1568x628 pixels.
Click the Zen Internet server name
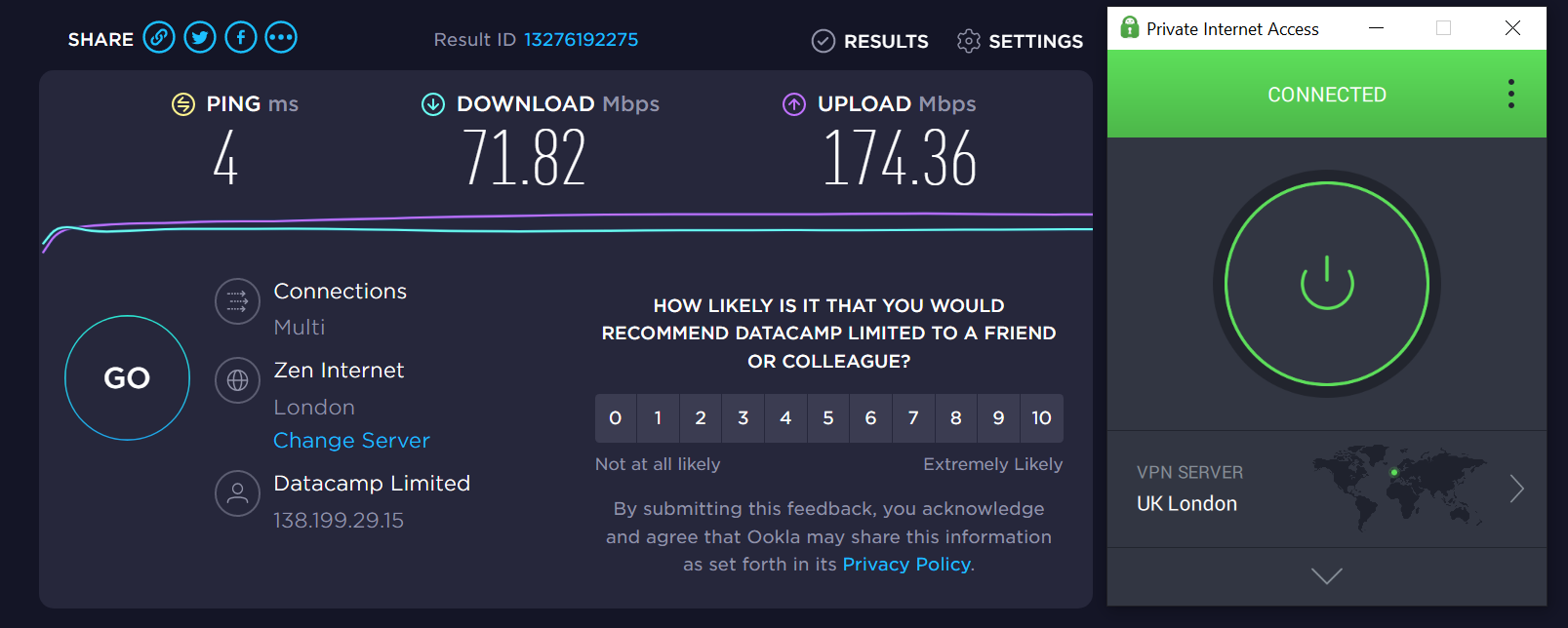(339, 371)
